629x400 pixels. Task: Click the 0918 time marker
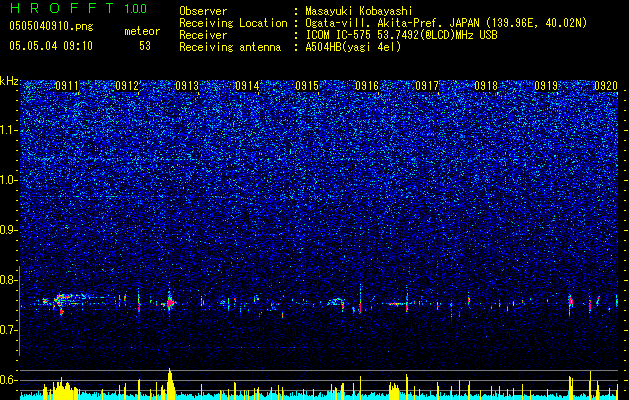point(486,86)
